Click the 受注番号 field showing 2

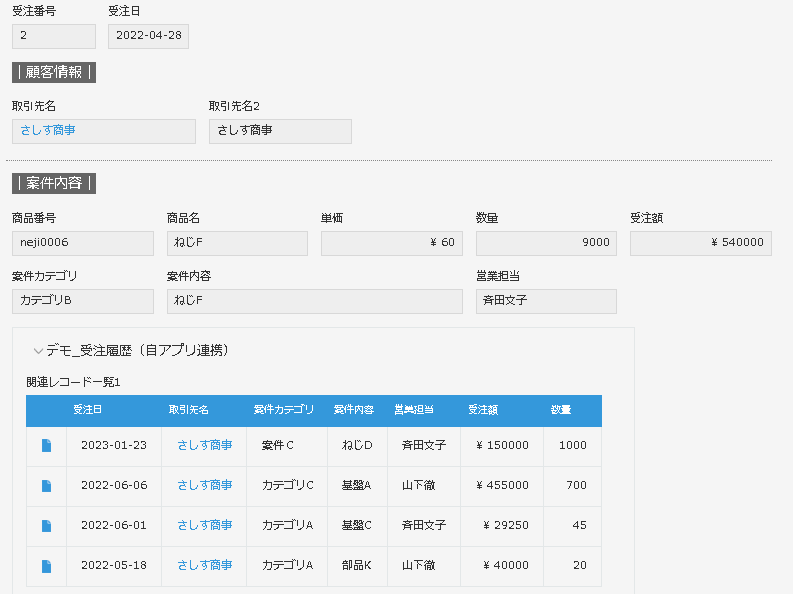click(53, 36)
